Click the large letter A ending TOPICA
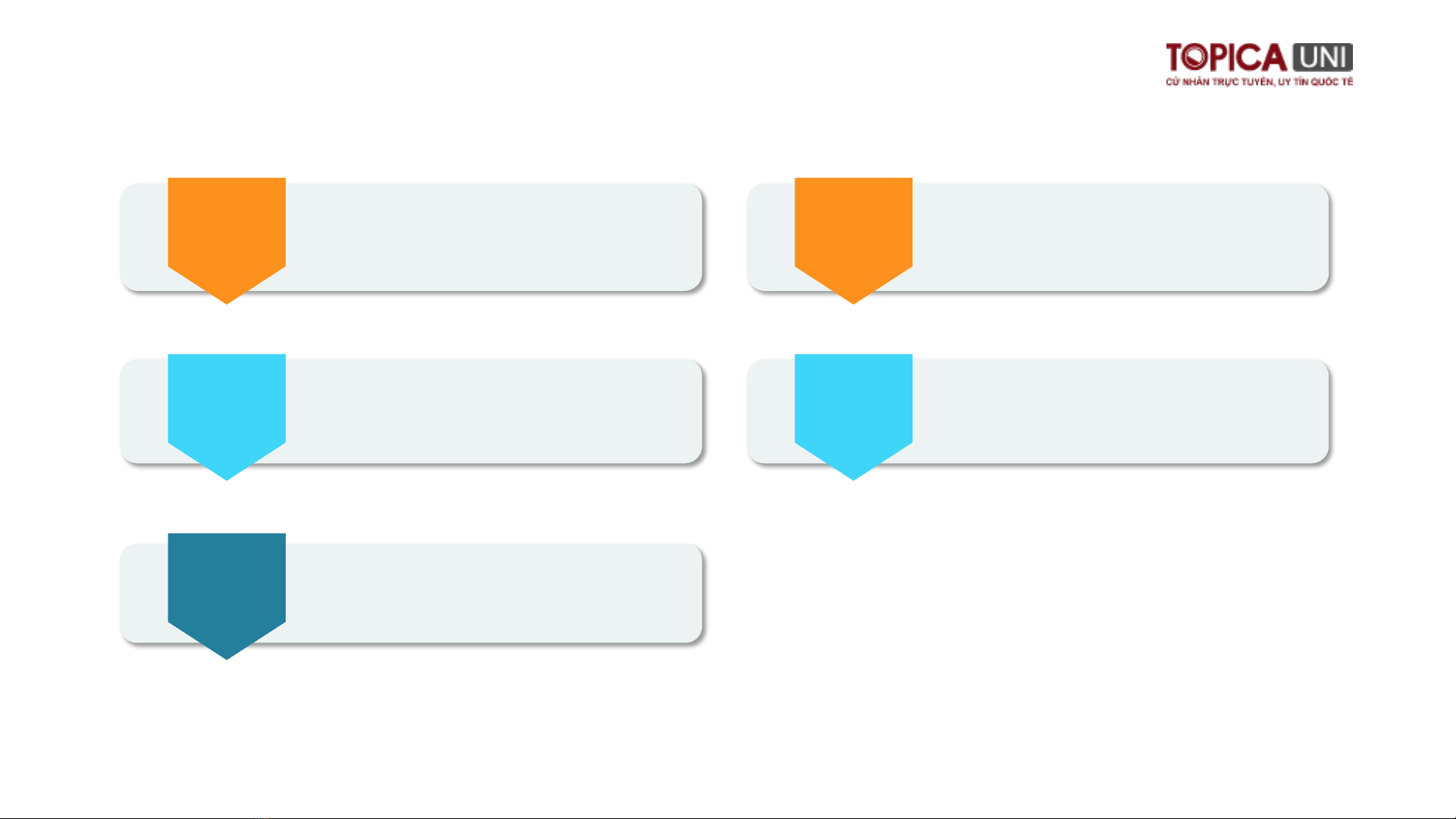 point(1273,58)
